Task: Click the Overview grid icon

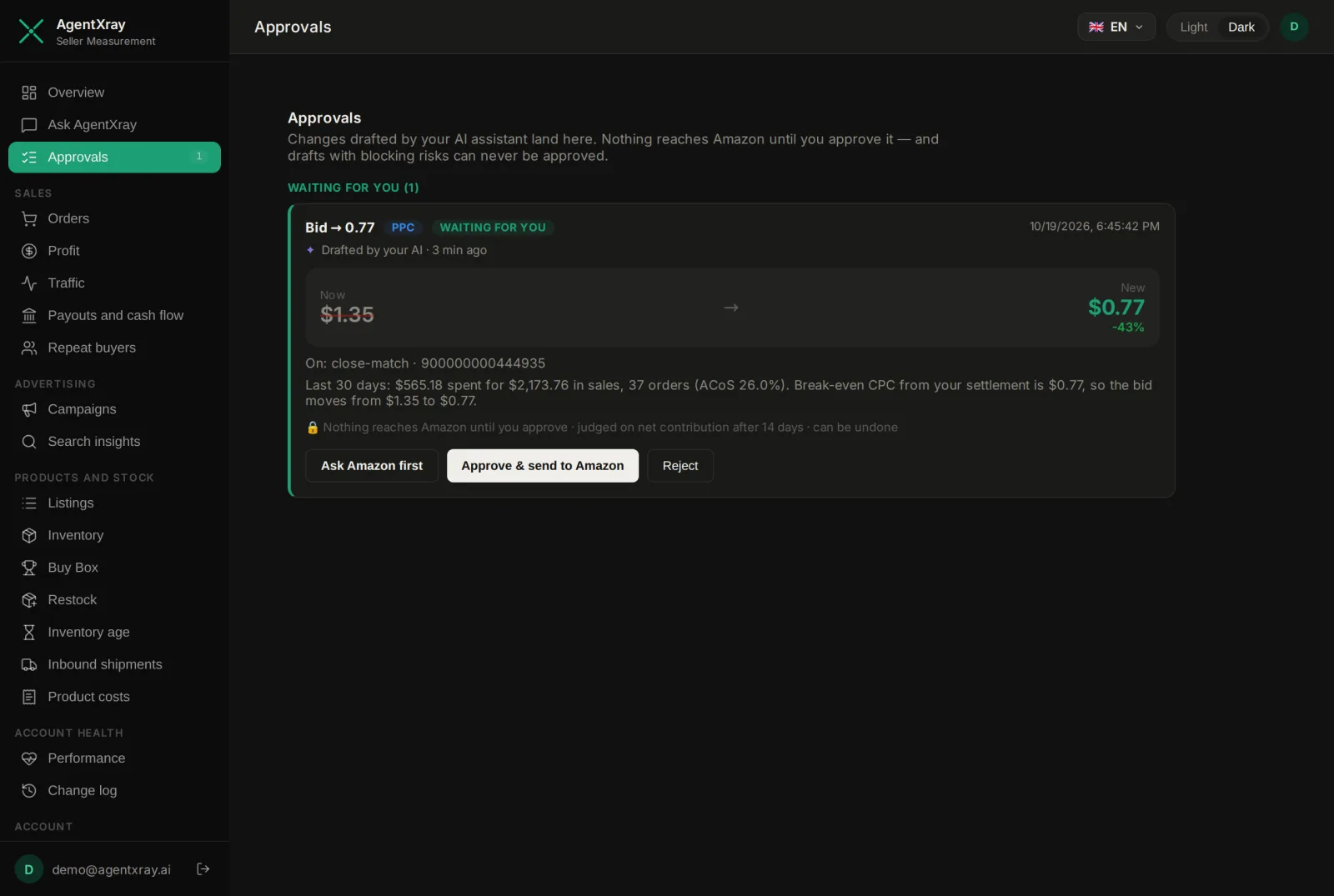Action: [x=29, y=93]
